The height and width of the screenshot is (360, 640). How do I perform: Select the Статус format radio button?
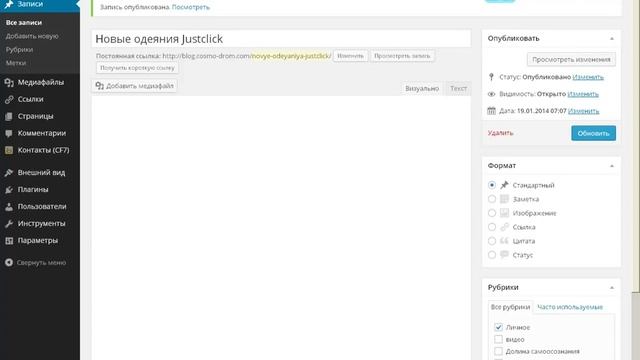point(492,255)
